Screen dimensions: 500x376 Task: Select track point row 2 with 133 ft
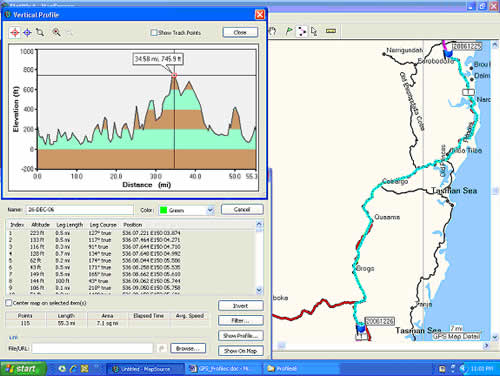click(131, 240)
